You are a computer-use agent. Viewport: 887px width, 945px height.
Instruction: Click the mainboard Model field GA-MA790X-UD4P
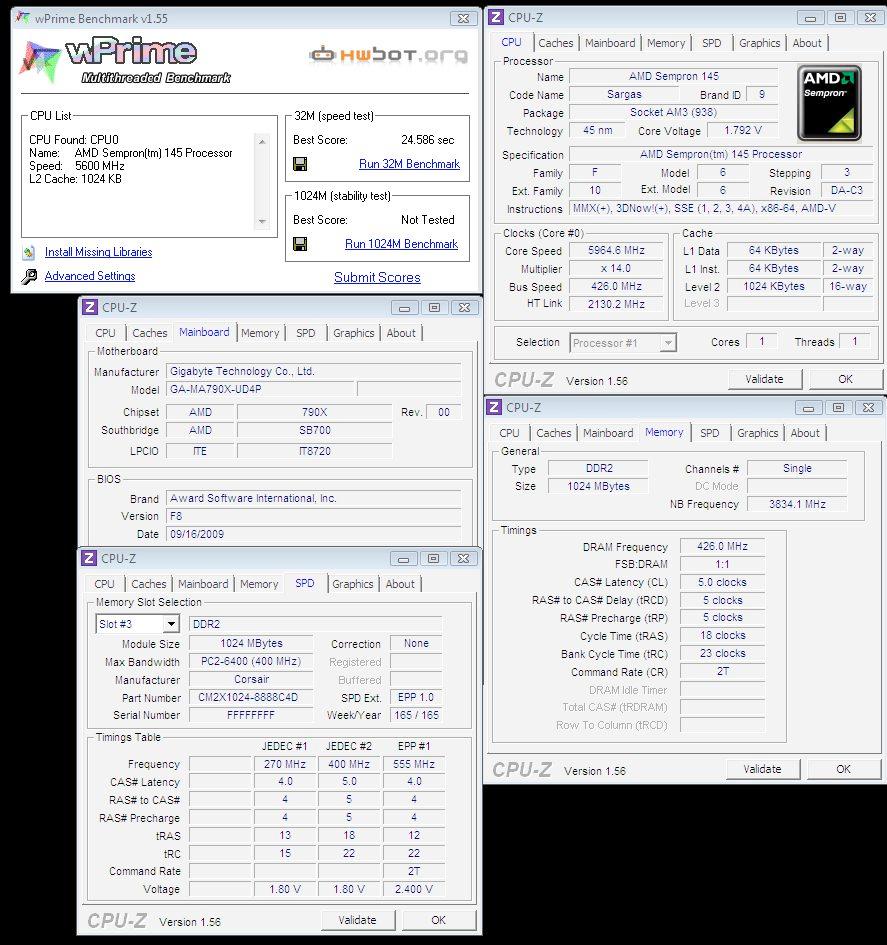point(260,389)
